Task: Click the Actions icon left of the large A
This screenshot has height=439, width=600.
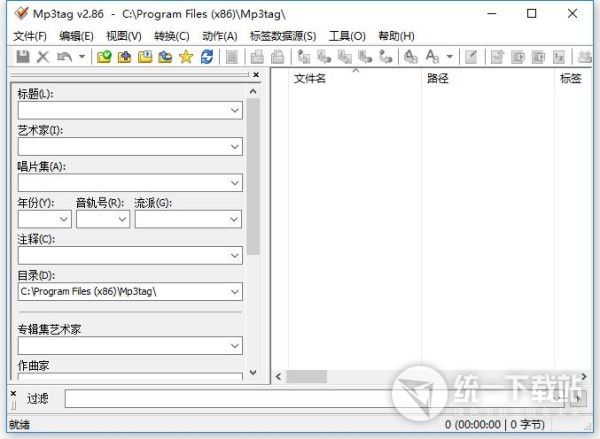Action: 411,57
